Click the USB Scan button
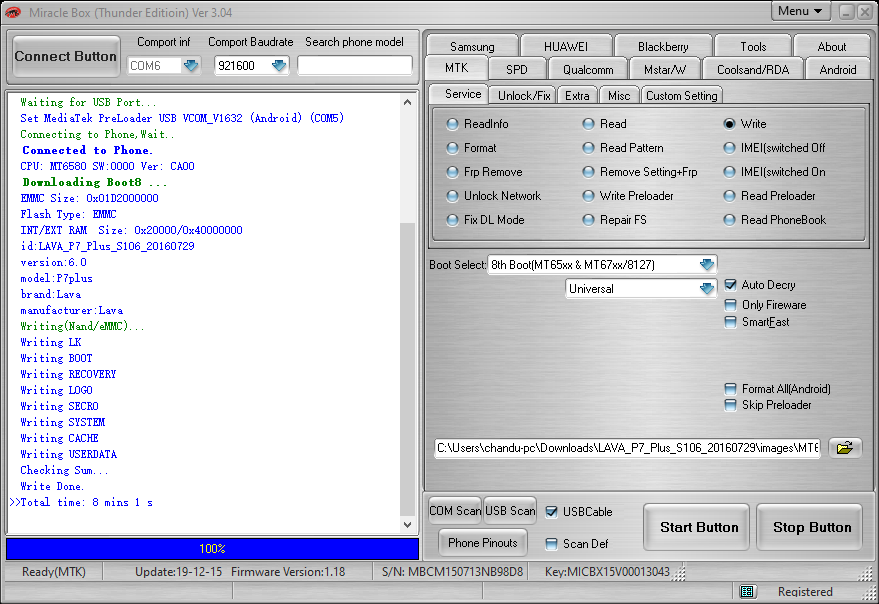The height and width of the screenshot is (604, 879). click(510, 511)
